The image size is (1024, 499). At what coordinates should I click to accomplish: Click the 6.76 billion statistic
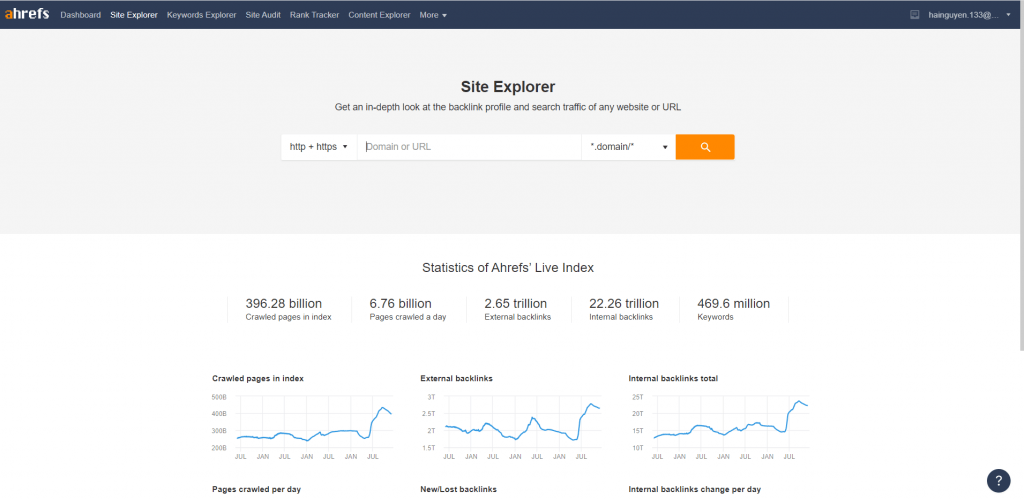click(400, 304)
